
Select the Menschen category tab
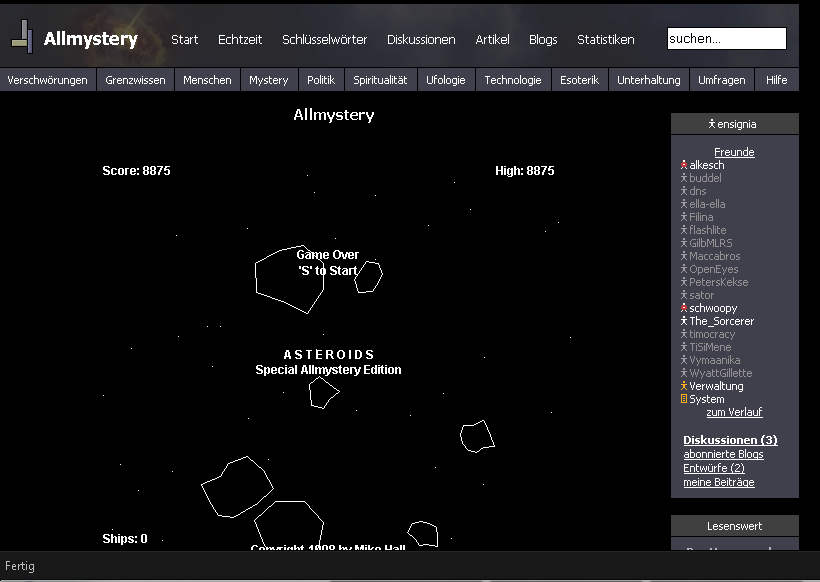tap(207, 80)
